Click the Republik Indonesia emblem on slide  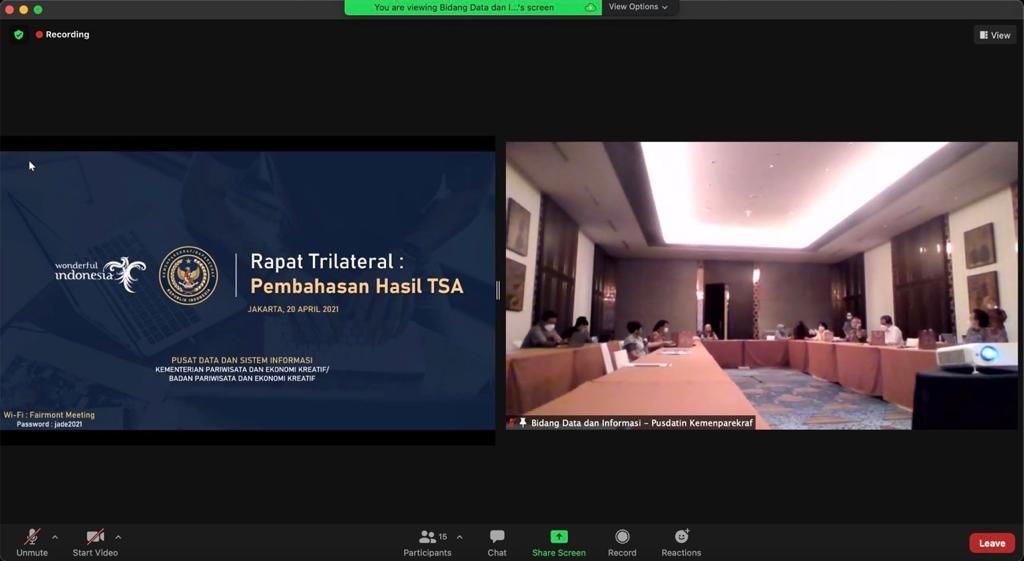pyautogui.click(x=189, y=276)
